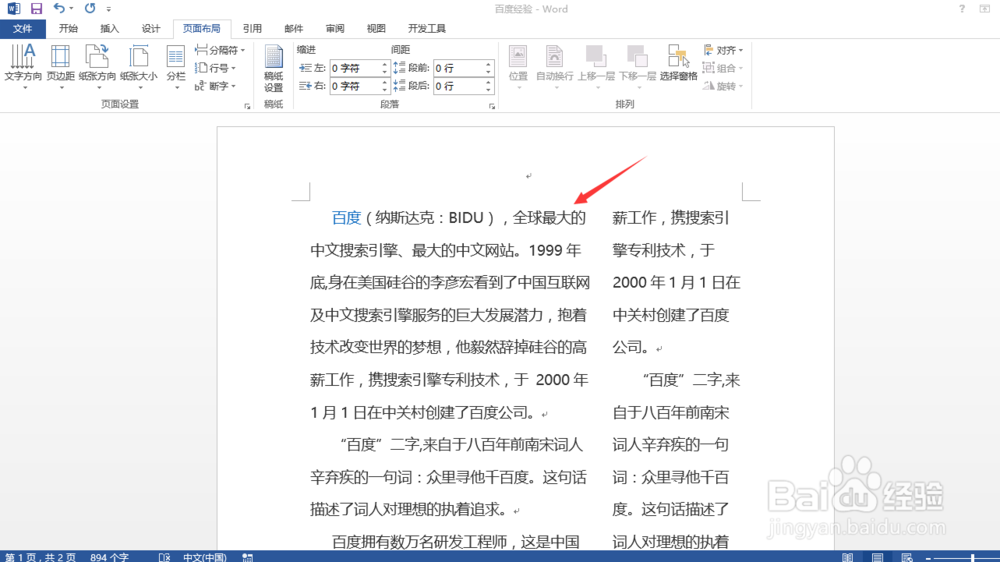Switch to the 审阅 review tab

point(335,29)
